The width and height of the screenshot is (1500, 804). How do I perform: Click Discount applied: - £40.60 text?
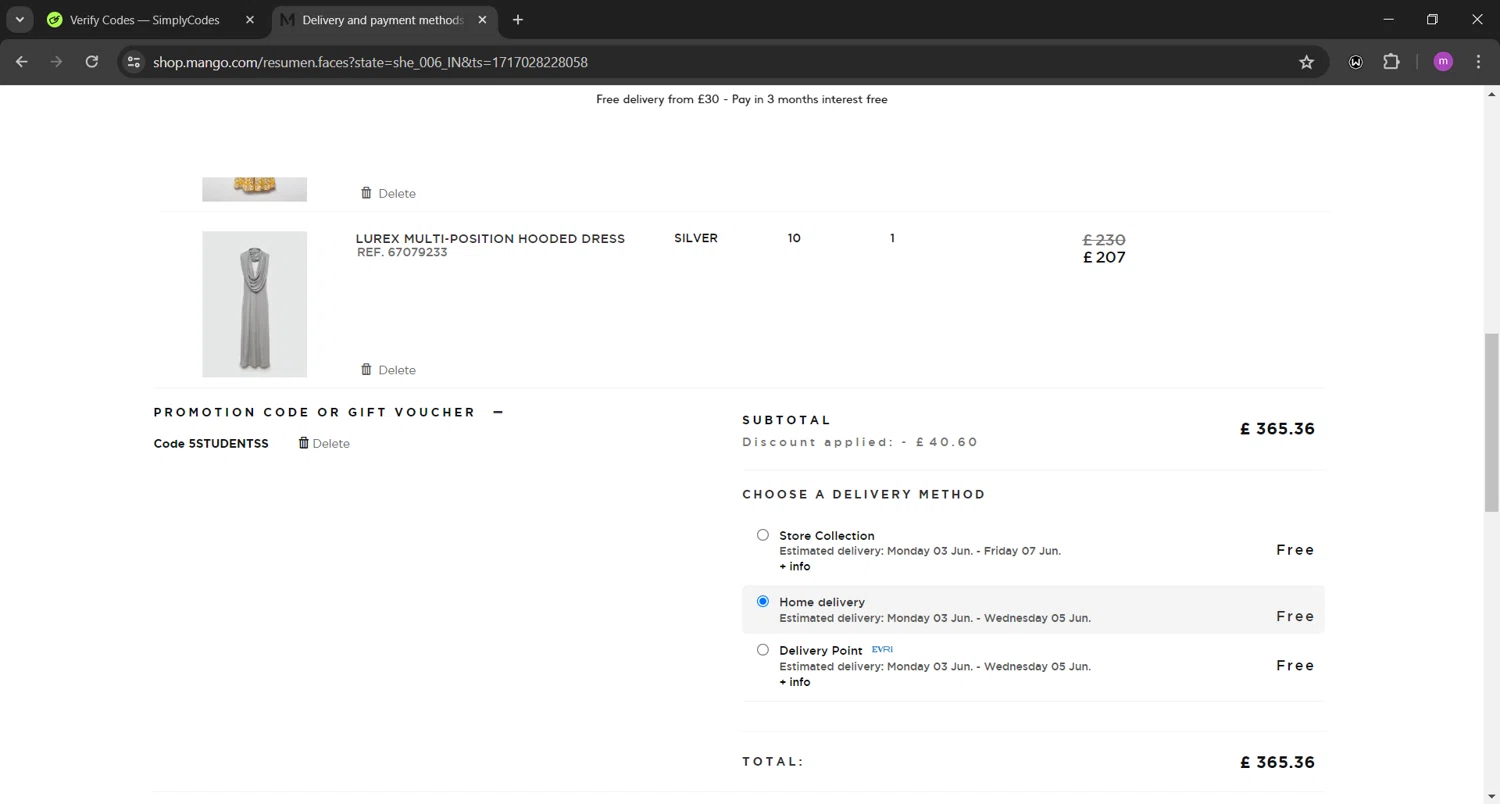(x=860, y=442)
